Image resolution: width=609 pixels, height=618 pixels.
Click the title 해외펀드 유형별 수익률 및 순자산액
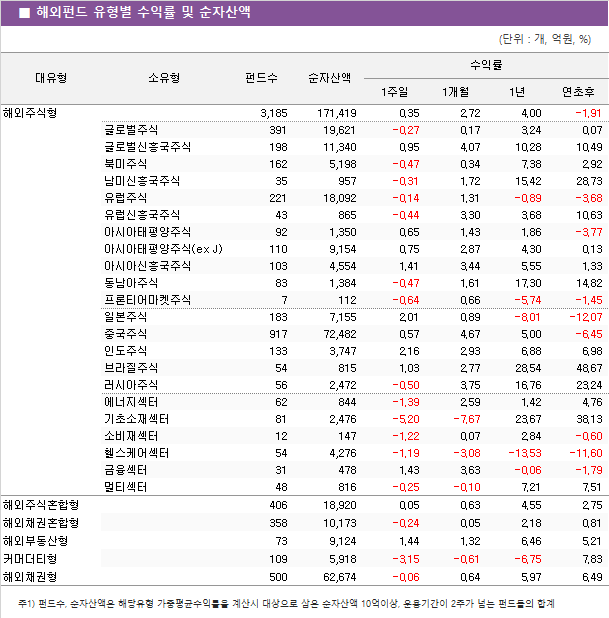point(143,12)
